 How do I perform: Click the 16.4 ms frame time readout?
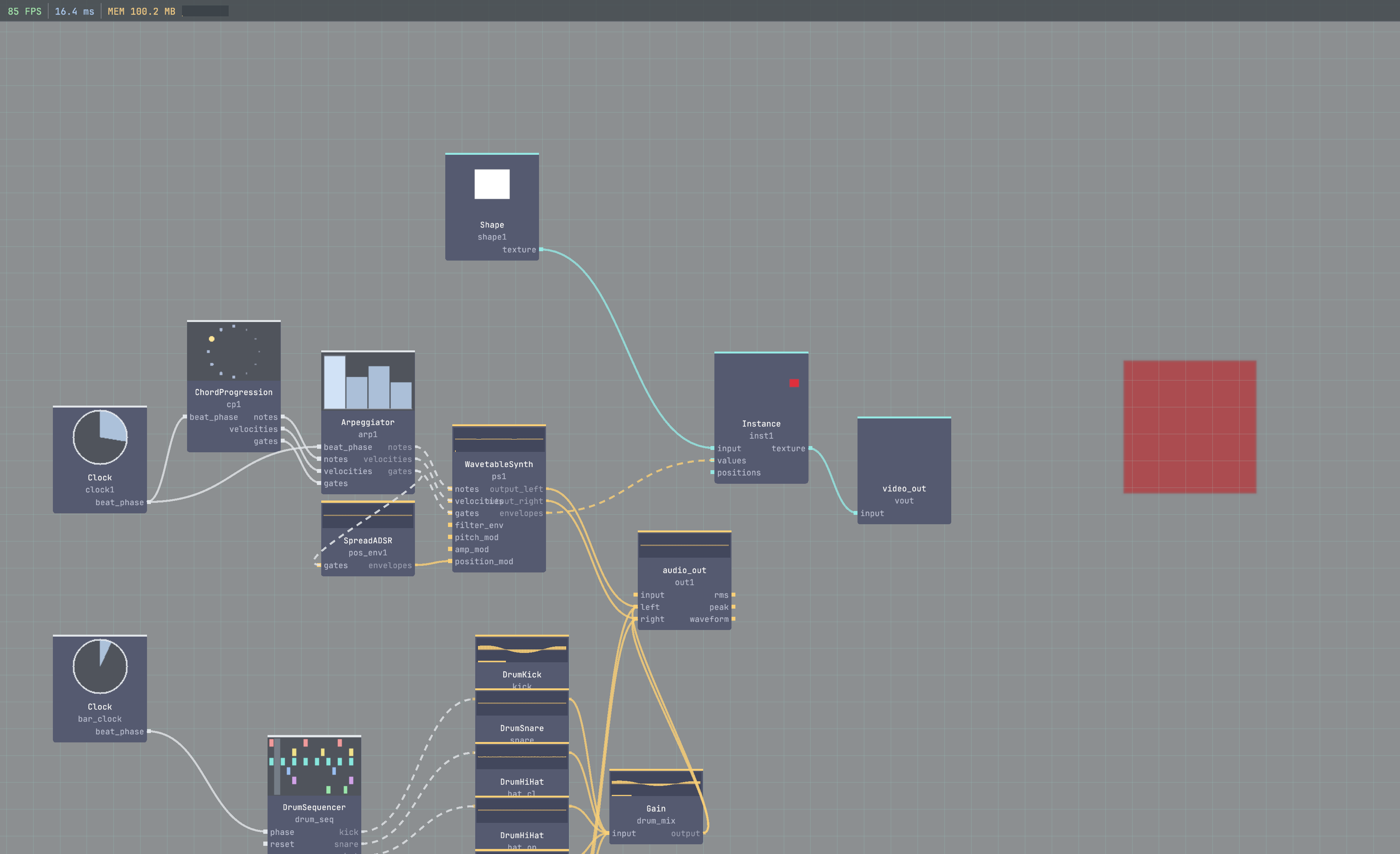pos(74,11)
